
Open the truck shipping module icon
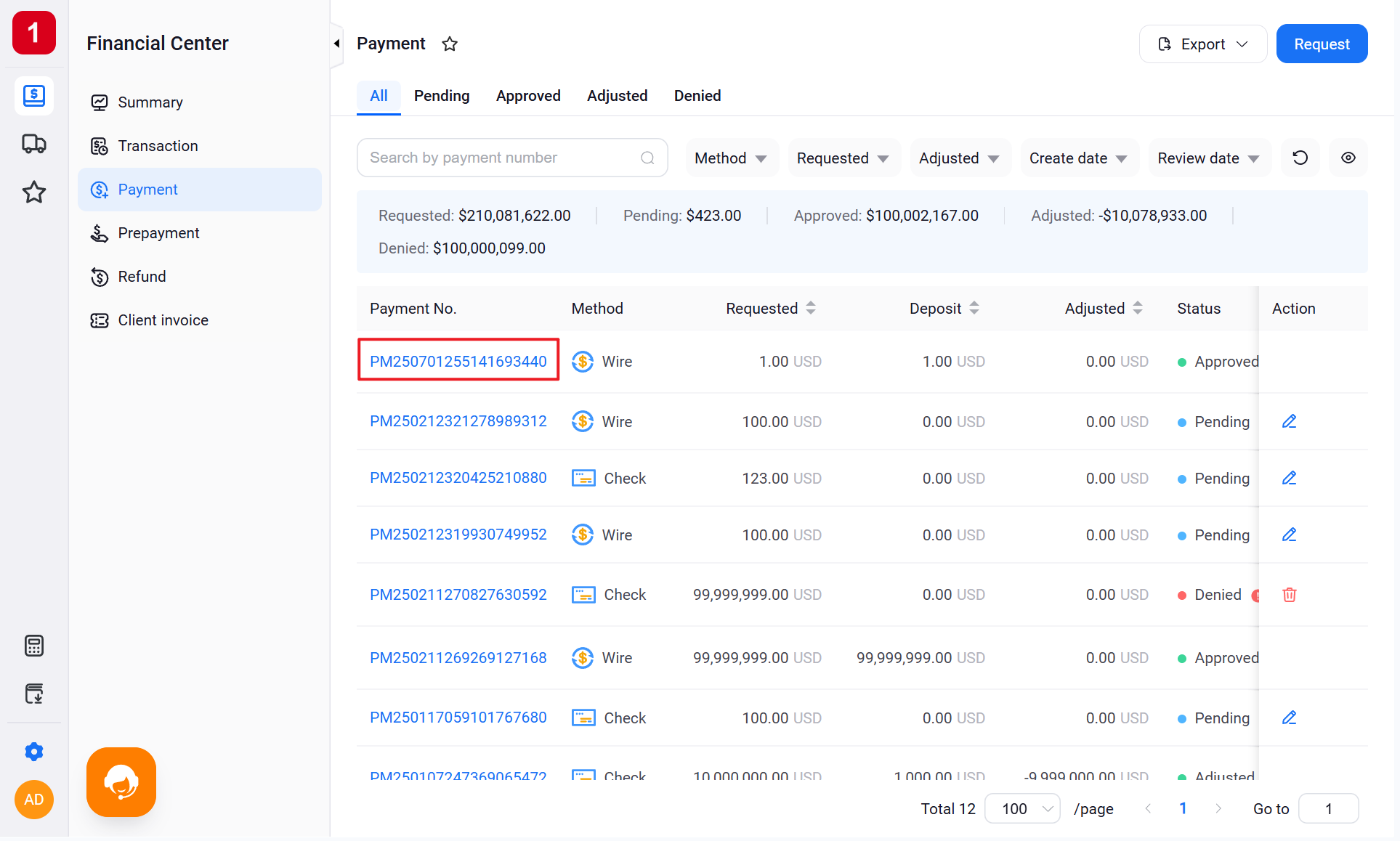(34, 144)
